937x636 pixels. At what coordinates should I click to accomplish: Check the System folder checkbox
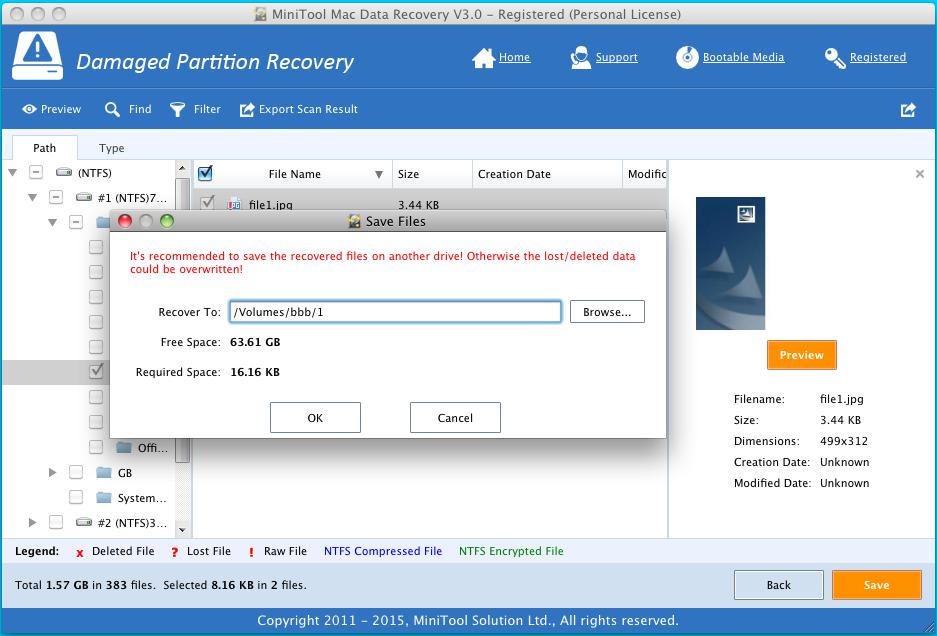point(76,497)
